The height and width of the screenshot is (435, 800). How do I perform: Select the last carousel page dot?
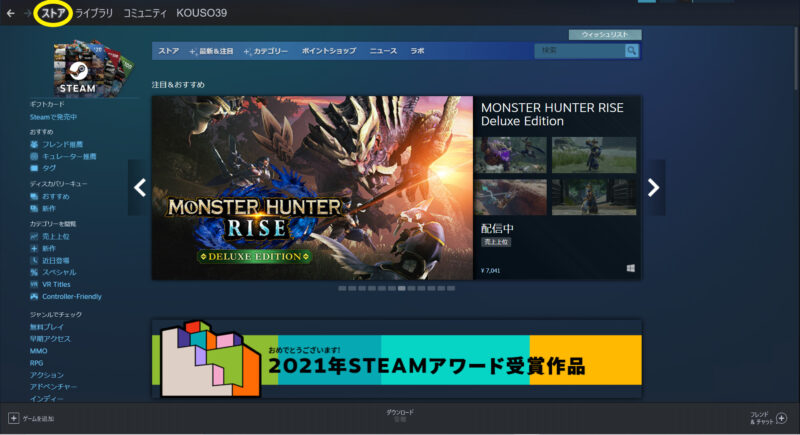pyautogui.click(x=451, y=289)
